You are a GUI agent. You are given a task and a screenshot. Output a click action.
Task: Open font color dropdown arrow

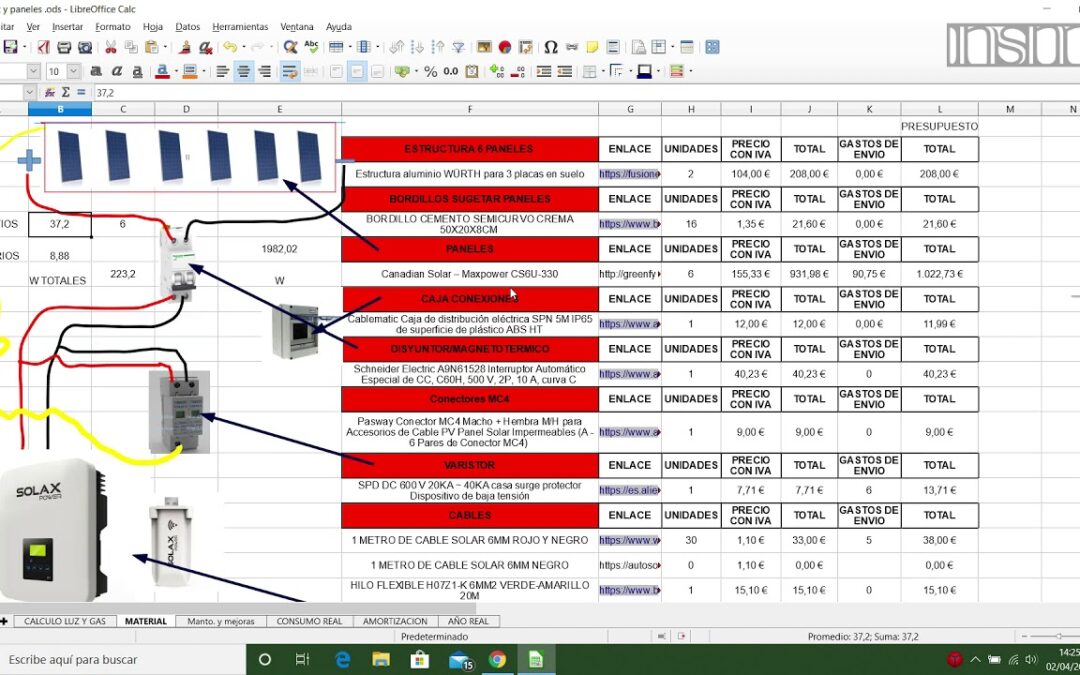tap(175, 71)
